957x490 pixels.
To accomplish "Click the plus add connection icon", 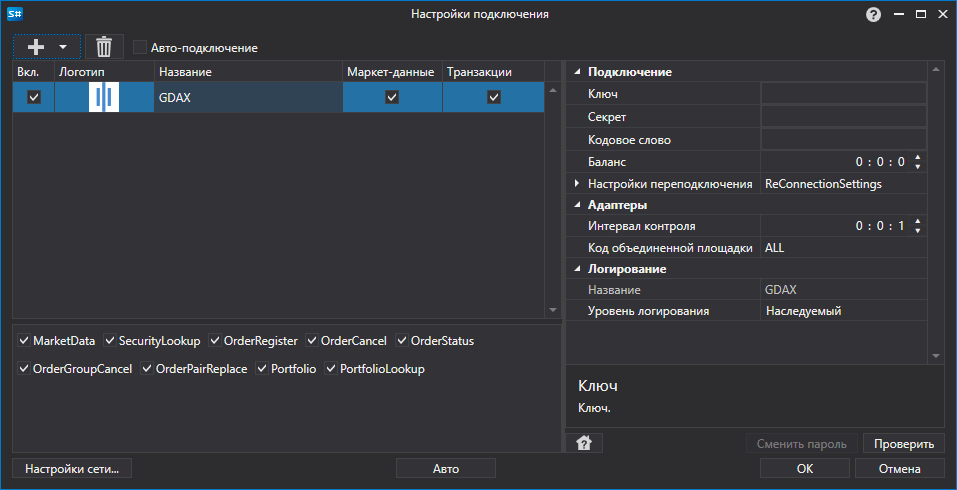I will 37,46.
